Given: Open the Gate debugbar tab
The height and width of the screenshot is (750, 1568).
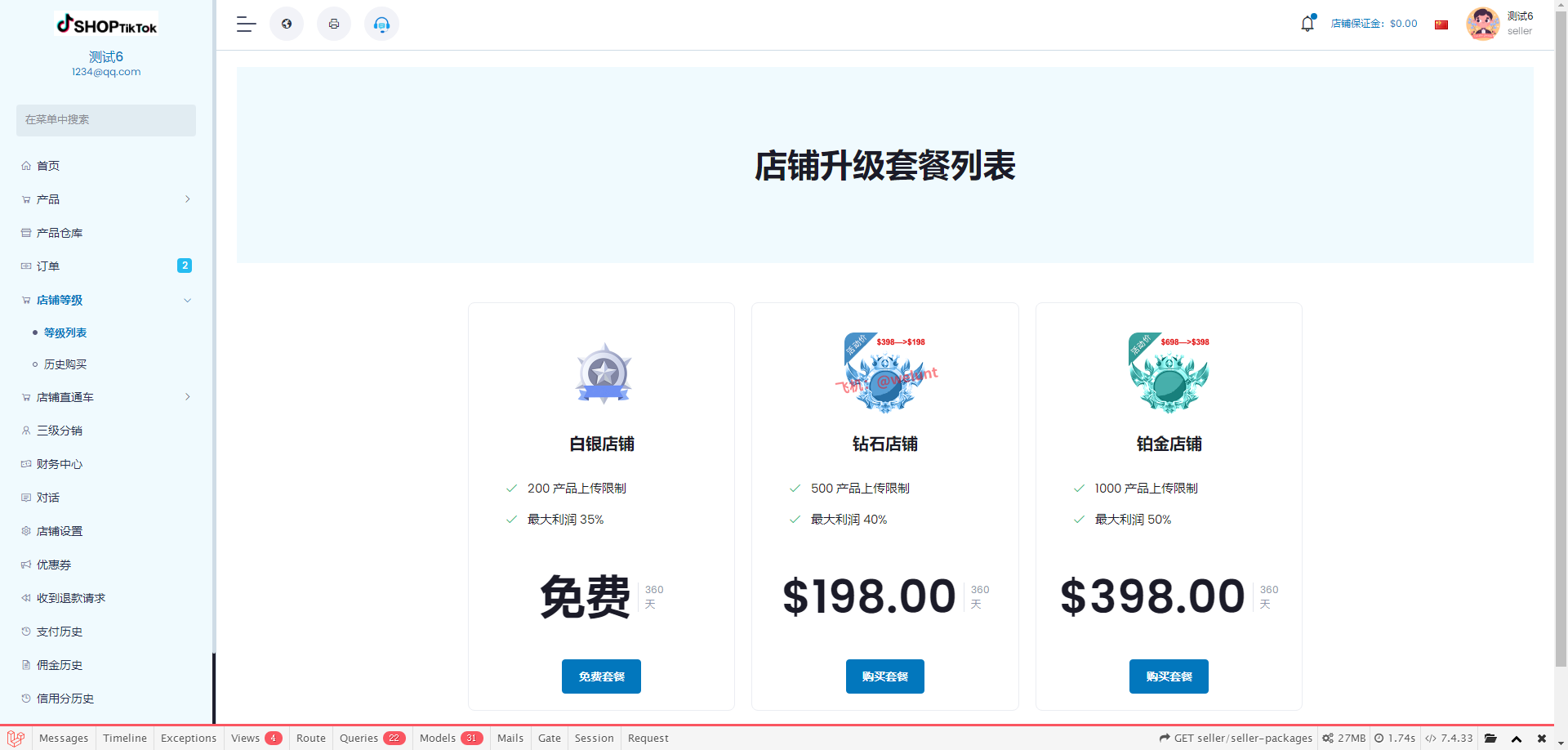Looking at the screenshot, I should coord(550,738).
